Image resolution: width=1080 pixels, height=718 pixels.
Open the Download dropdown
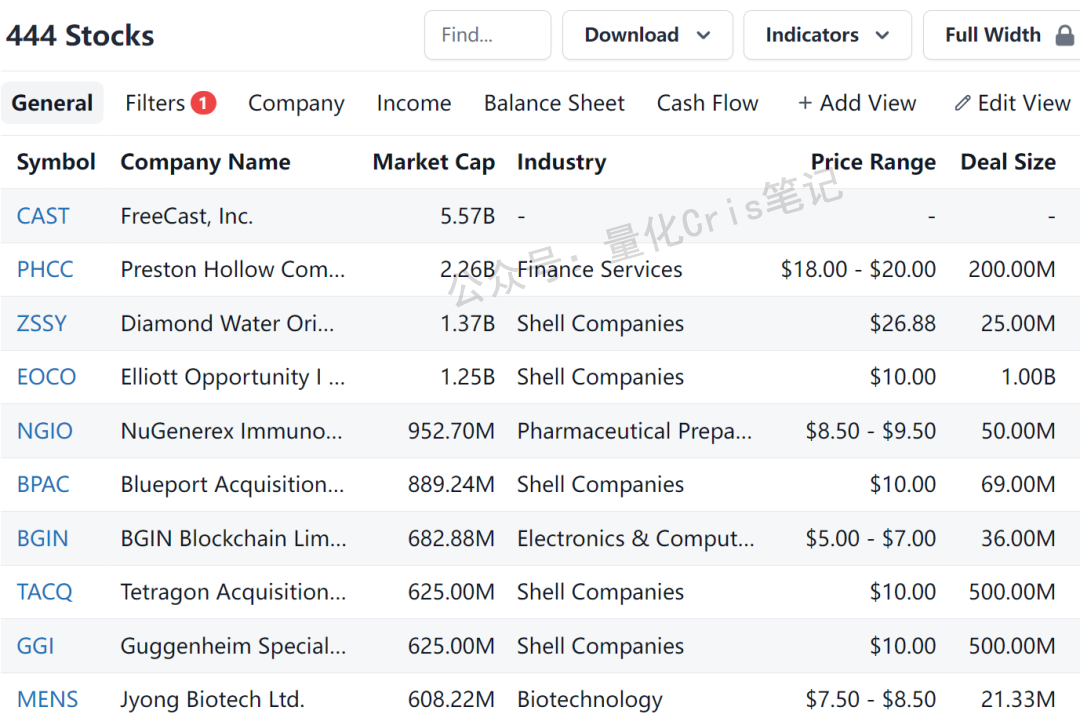647,35
